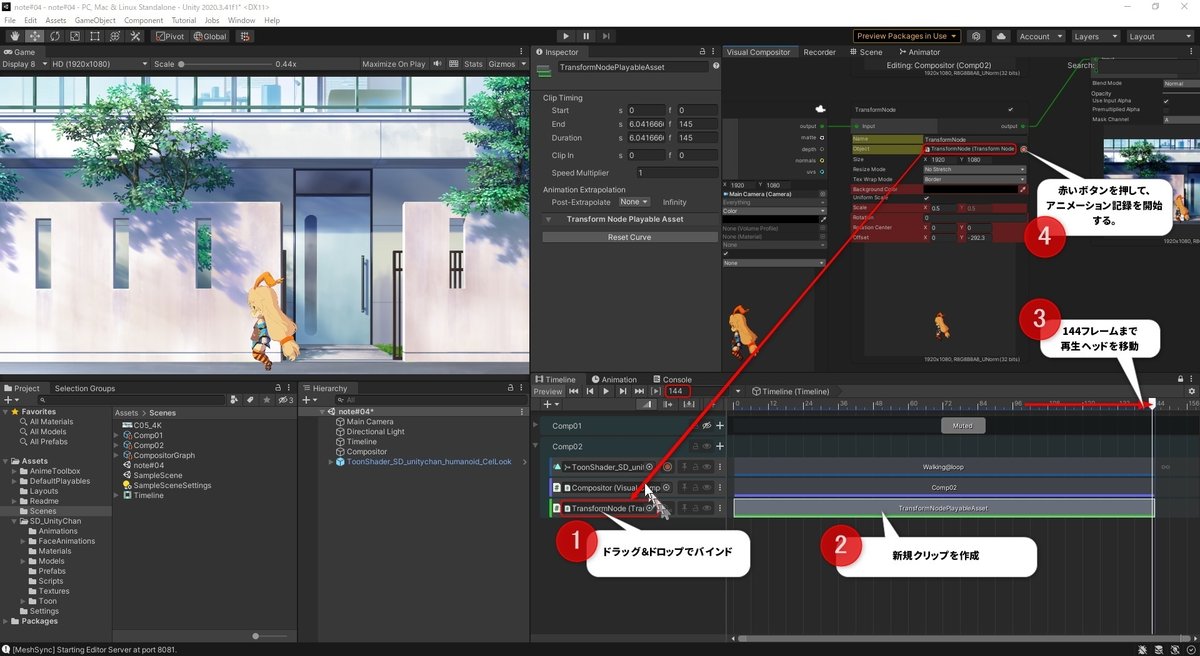Toggle the Timeline Preview button
This screenshot has height=656, width=1200.
click(x=547, y=392)
